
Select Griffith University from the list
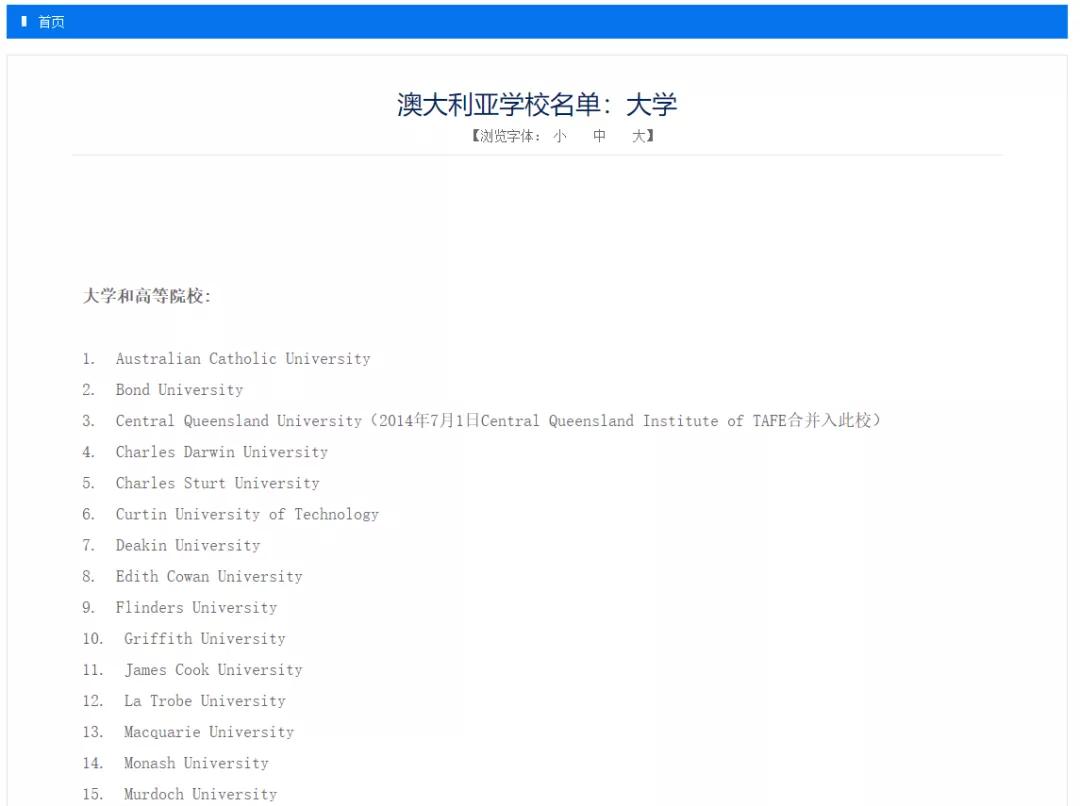coord(204,638)
